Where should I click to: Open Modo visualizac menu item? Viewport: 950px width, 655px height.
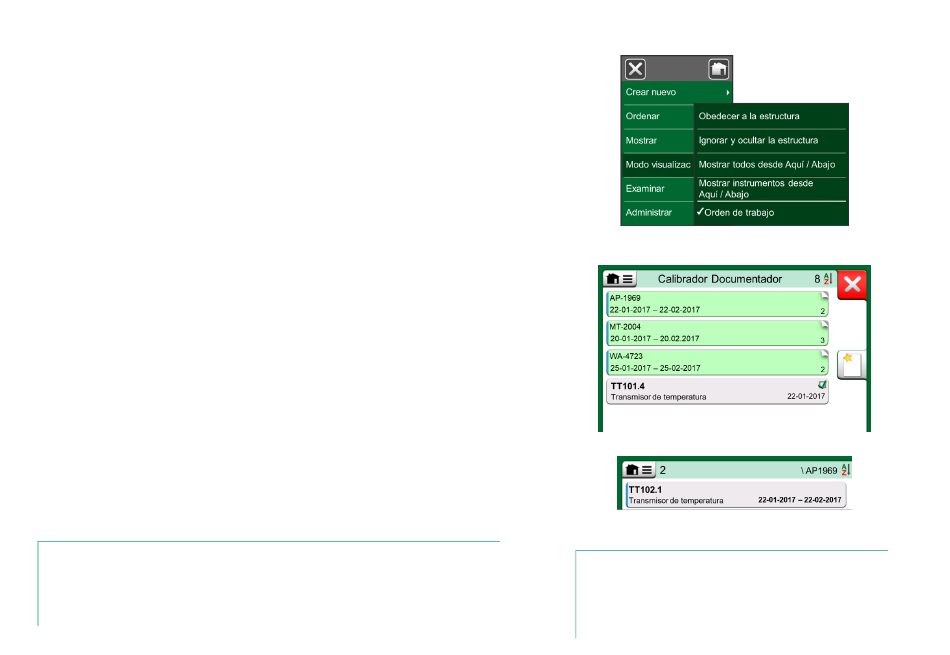pos(658,165)
